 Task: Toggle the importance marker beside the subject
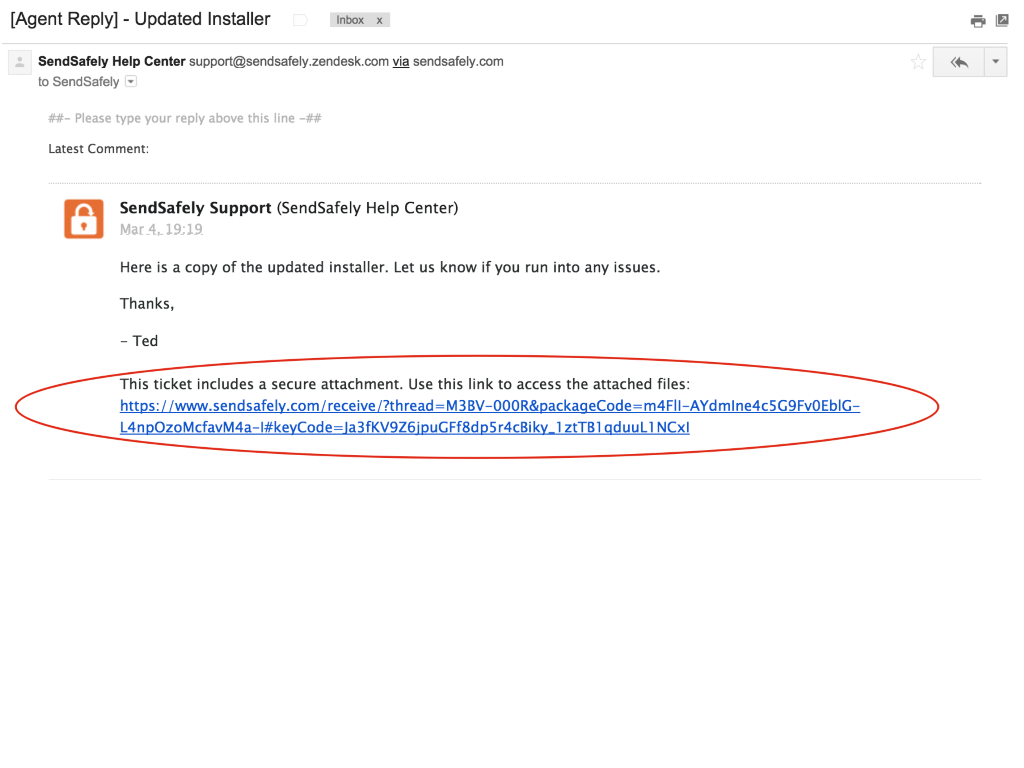pos(301,20)
